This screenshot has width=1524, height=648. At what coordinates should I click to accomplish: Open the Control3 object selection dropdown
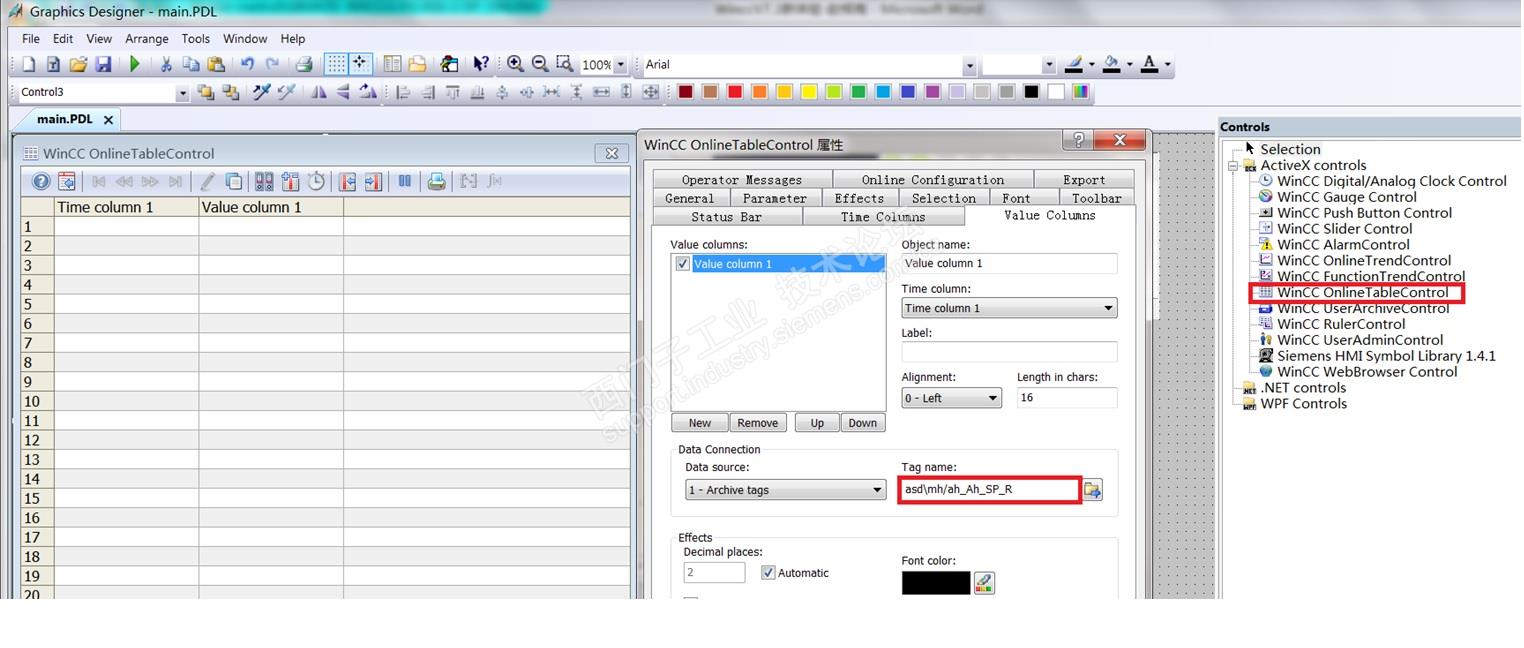click(182, 93)
